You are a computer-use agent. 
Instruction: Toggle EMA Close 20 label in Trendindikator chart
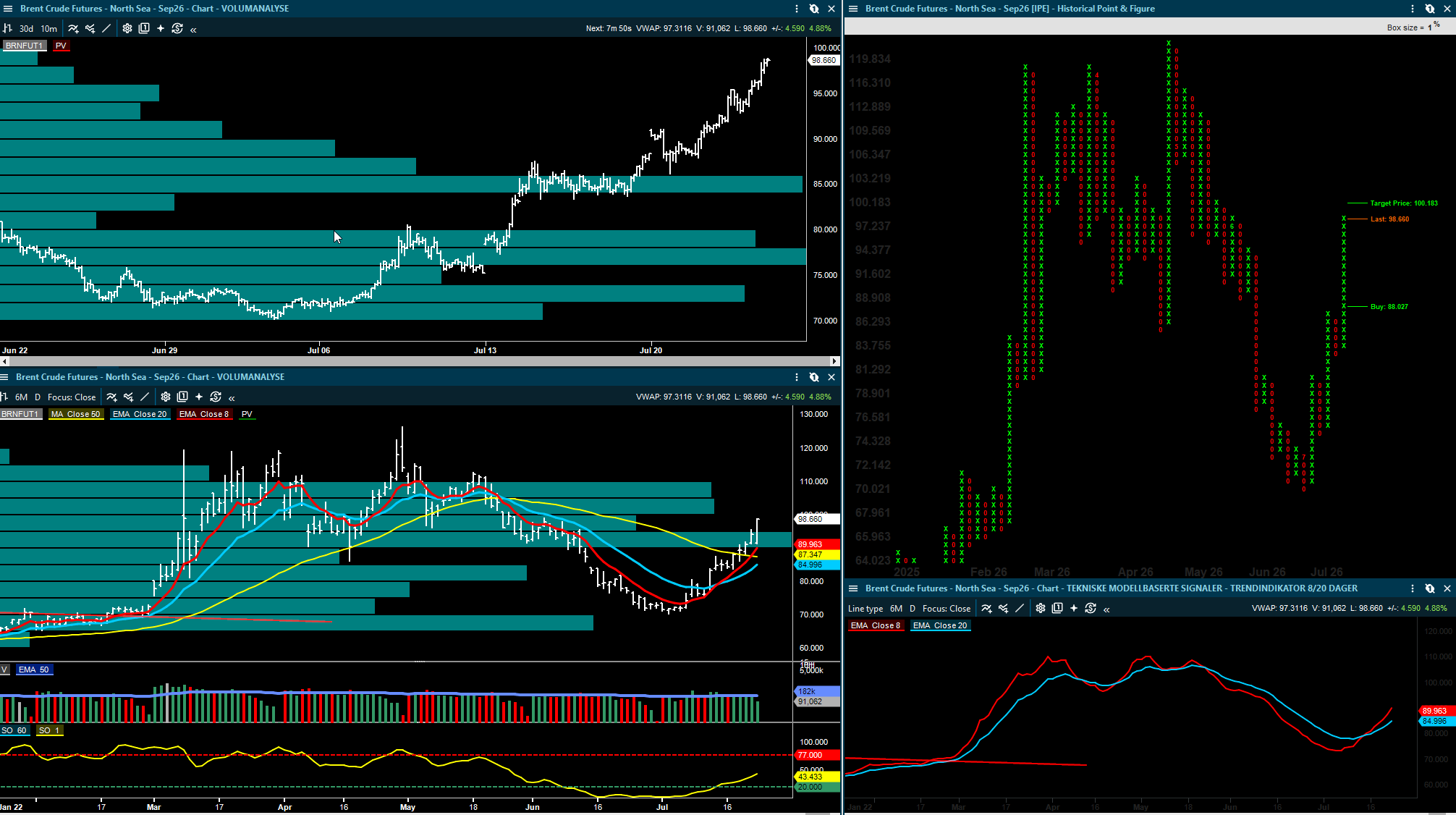tap(940, 625)
